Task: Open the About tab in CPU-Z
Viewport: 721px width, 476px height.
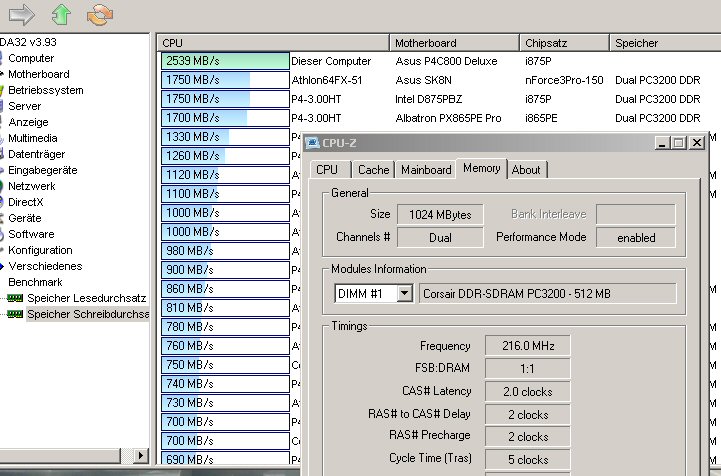Action: tap(526, 170)
